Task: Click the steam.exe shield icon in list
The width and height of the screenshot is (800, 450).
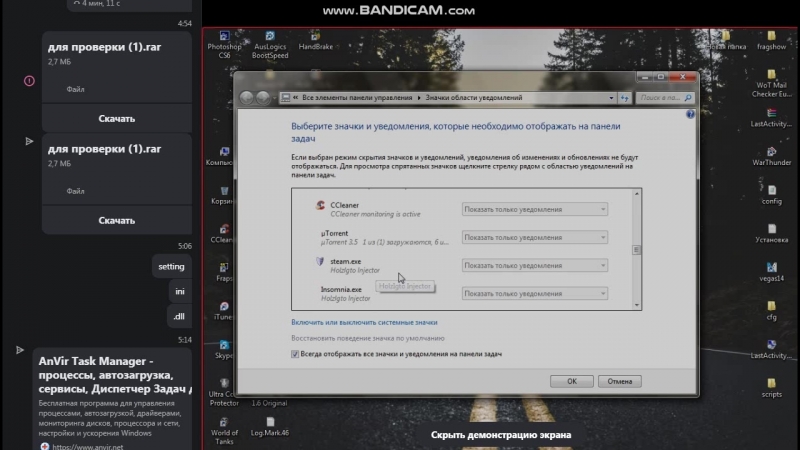Action: (320, 261)
